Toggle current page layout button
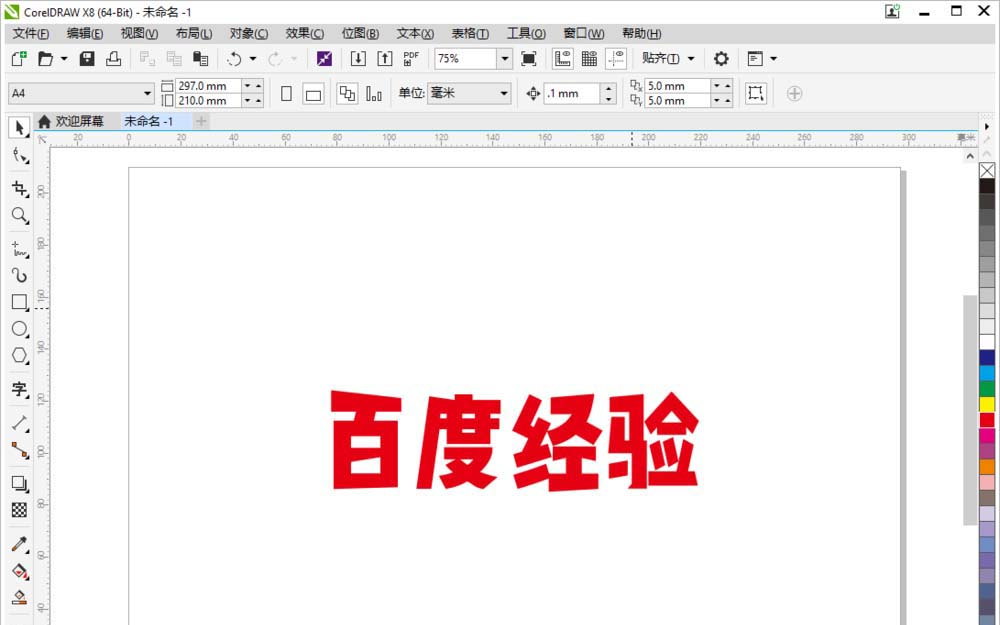This screenshot has height=625, width=1000. tap(374, 94)
